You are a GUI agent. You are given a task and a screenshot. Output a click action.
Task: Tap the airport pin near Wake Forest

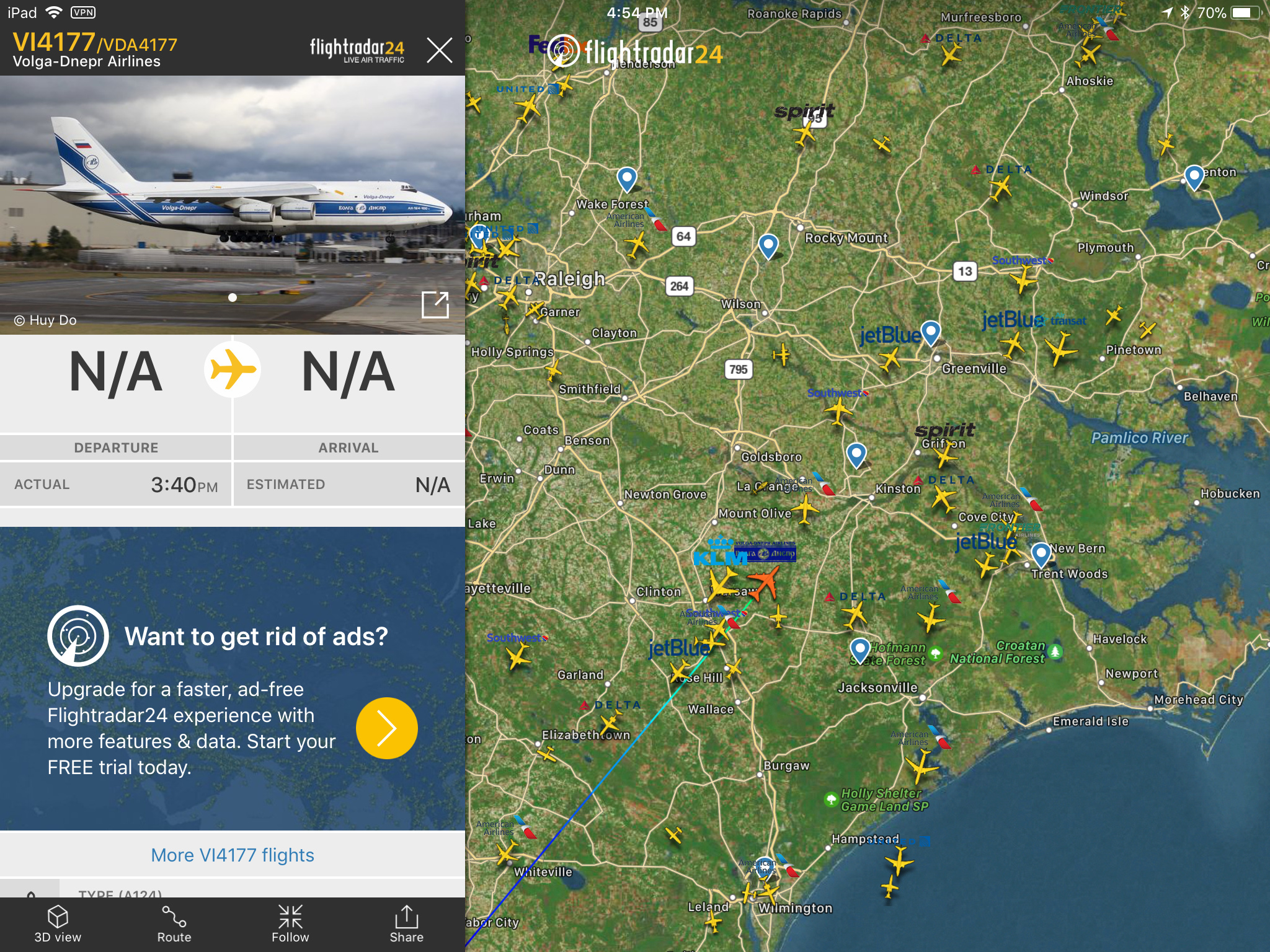[x=627, y=180]
